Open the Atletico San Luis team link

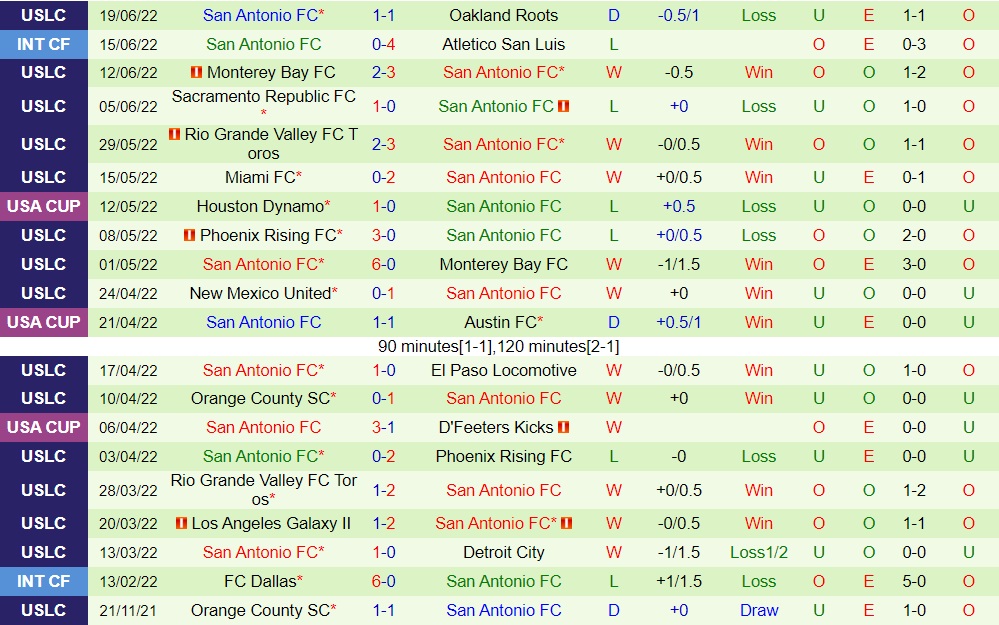click(x=504, y=44)
